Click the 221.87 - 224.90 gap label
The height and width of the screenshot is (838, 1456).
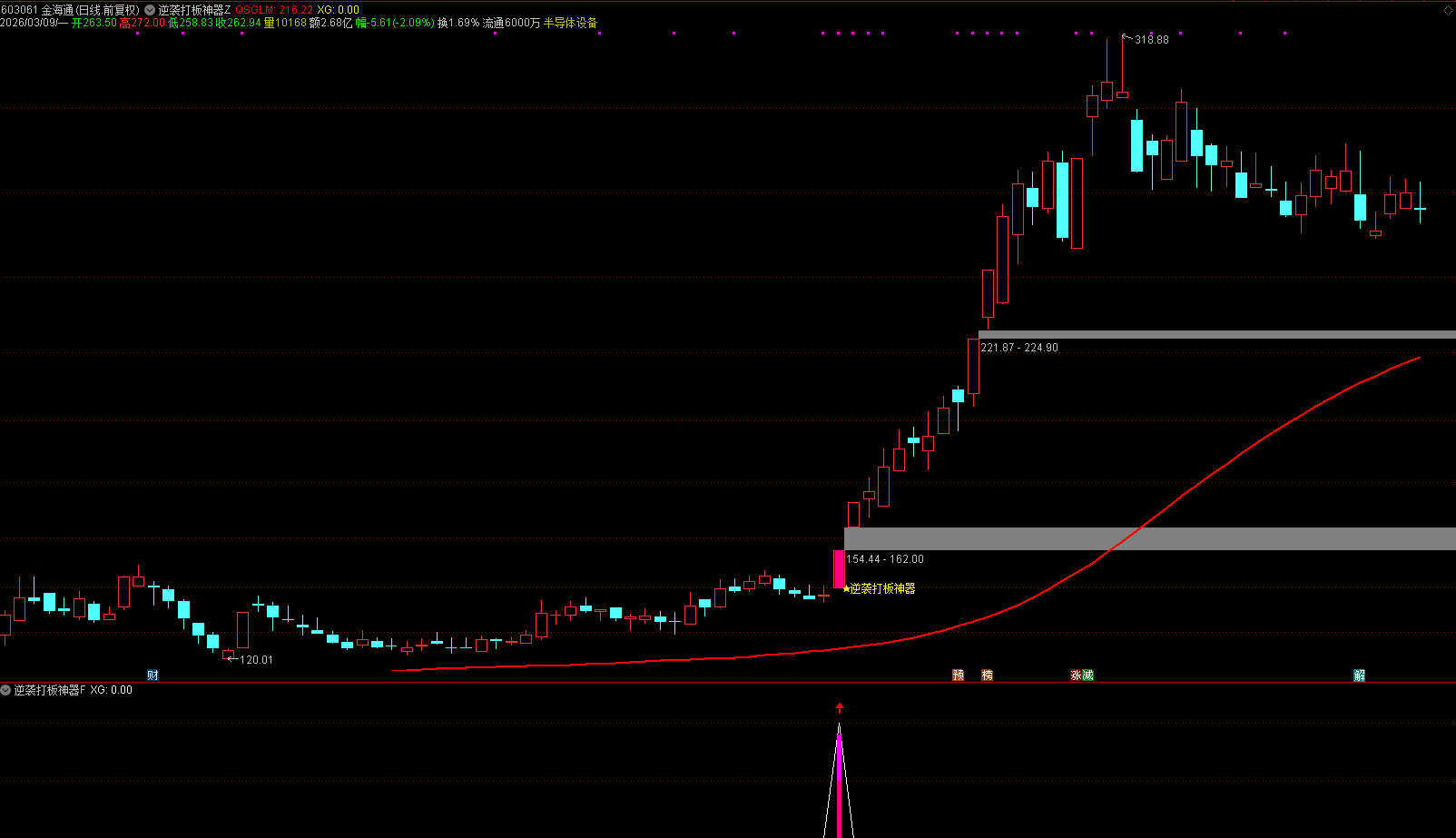click(x=1019, y=348)
